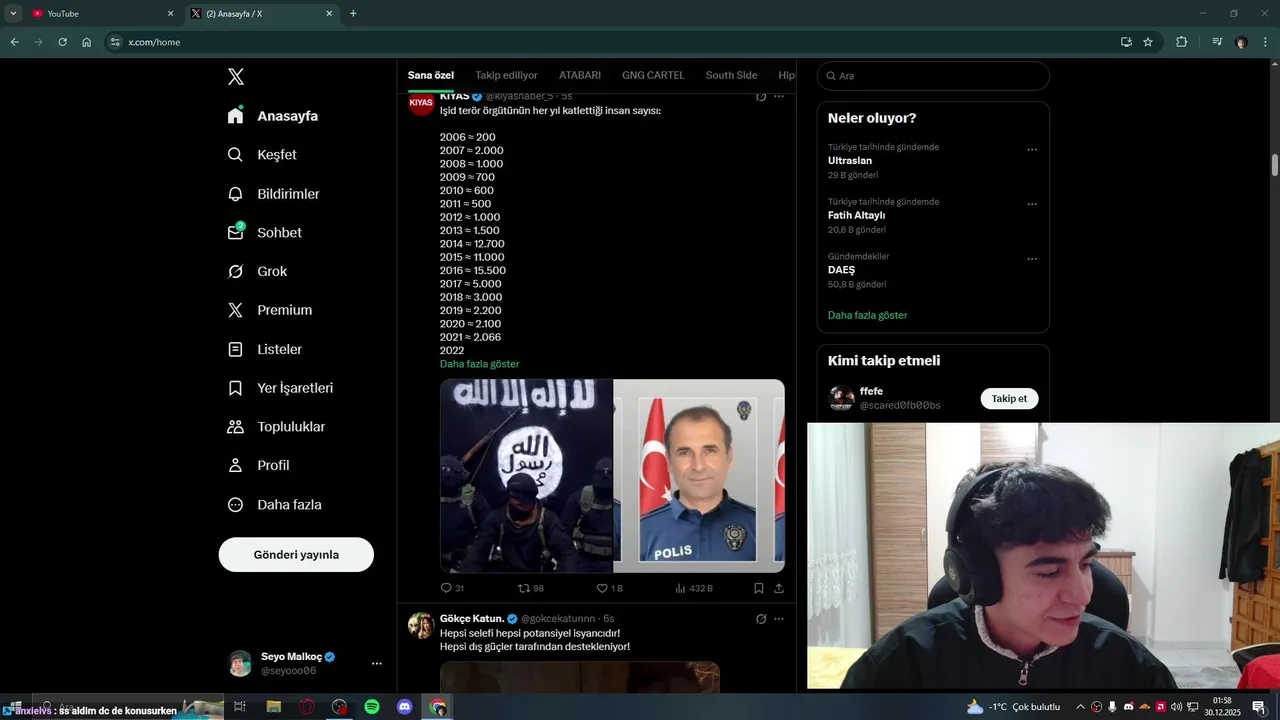Open a new Chrome tab
The width and height of the screenshot is (1280, 720).
pyautogui.click(x=353, y=13)
